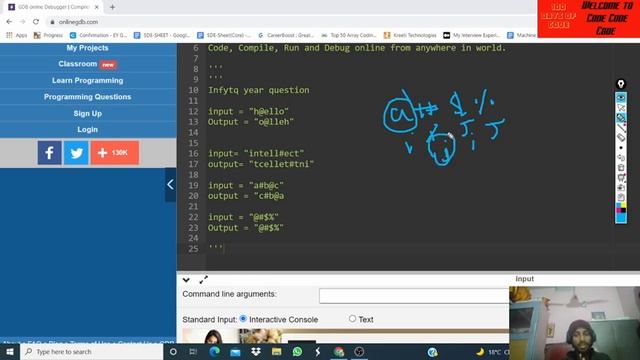Pick the yellow color swatch in the palette

(x=623, y=205)
